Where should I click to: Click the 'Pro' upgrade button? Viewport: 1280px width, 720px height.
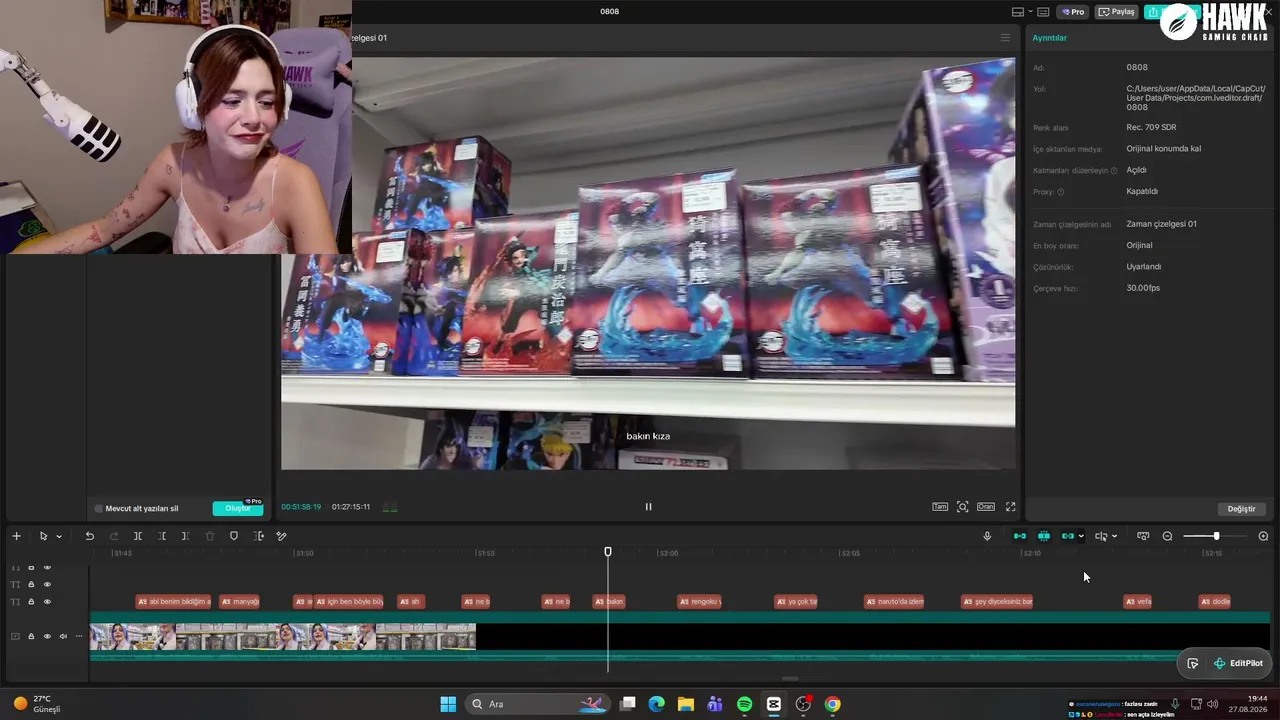pos(1074,12)
